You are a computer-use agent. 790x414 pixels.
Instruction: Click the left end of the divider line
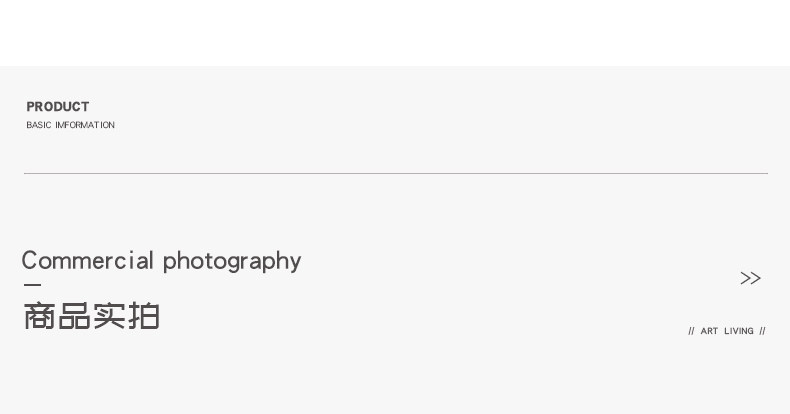[27, 174]
